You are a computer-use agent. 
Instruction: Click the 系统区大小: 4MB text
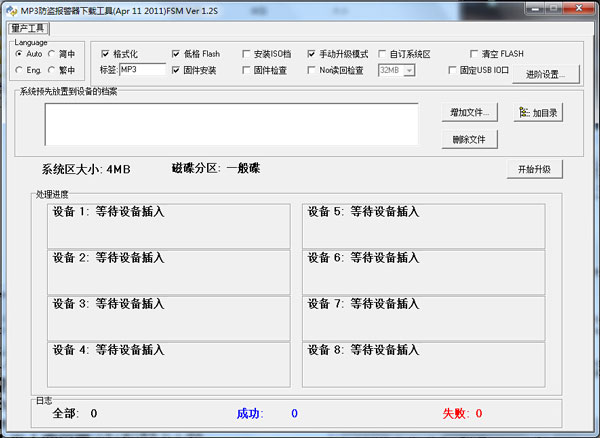(x=86, y=169)
